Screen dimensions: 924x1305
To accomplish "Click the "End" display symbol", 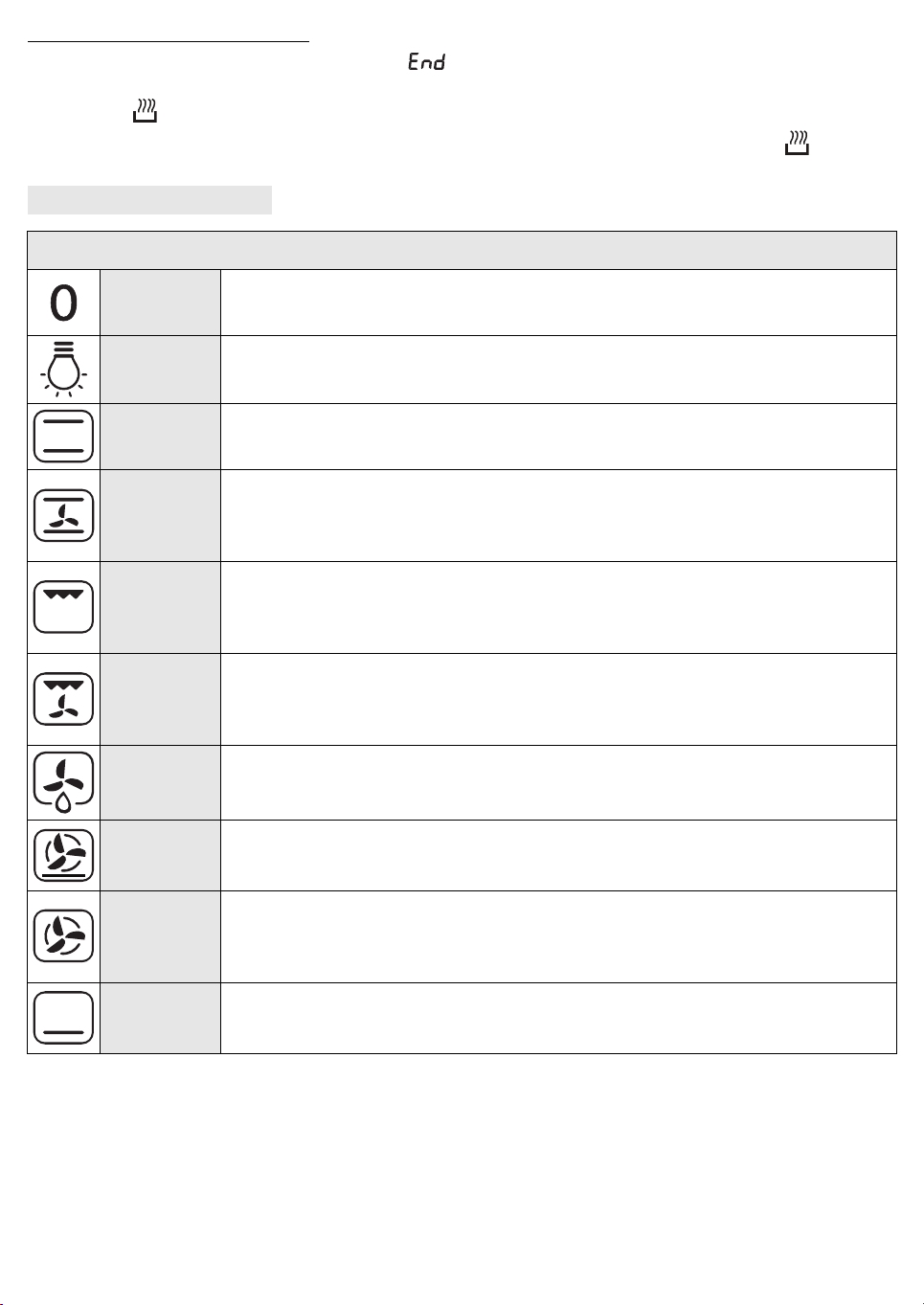I will [427, 62].
